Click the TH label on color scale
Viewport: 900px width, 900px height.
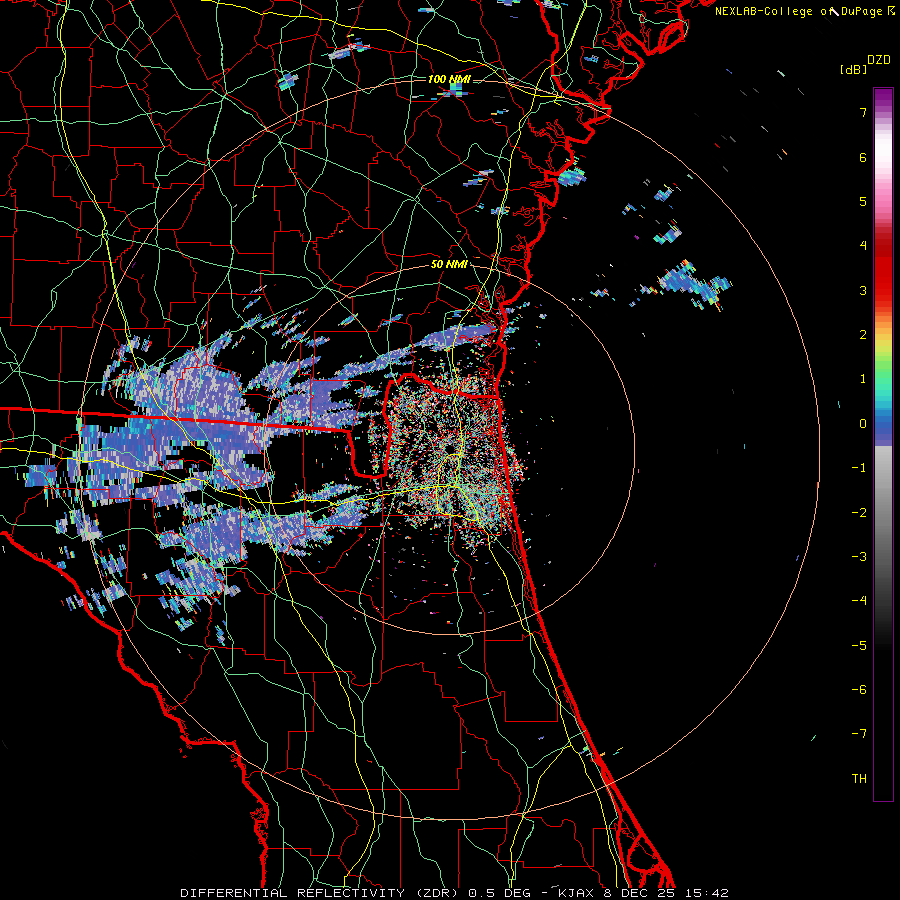click(859, 779)
